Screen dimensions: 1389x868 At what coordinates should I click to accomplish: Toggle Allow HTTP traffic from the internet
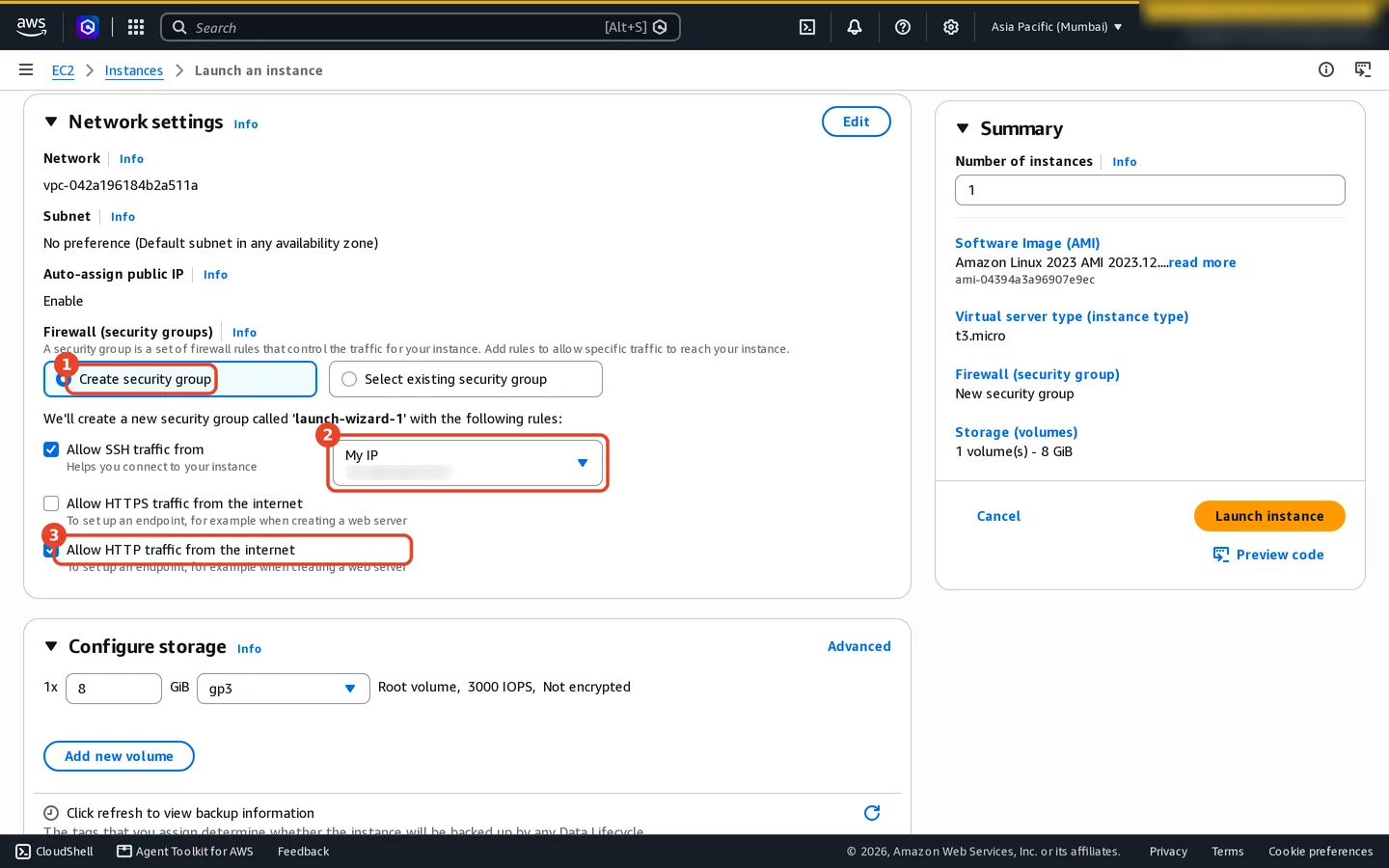(x=51, y=550)
